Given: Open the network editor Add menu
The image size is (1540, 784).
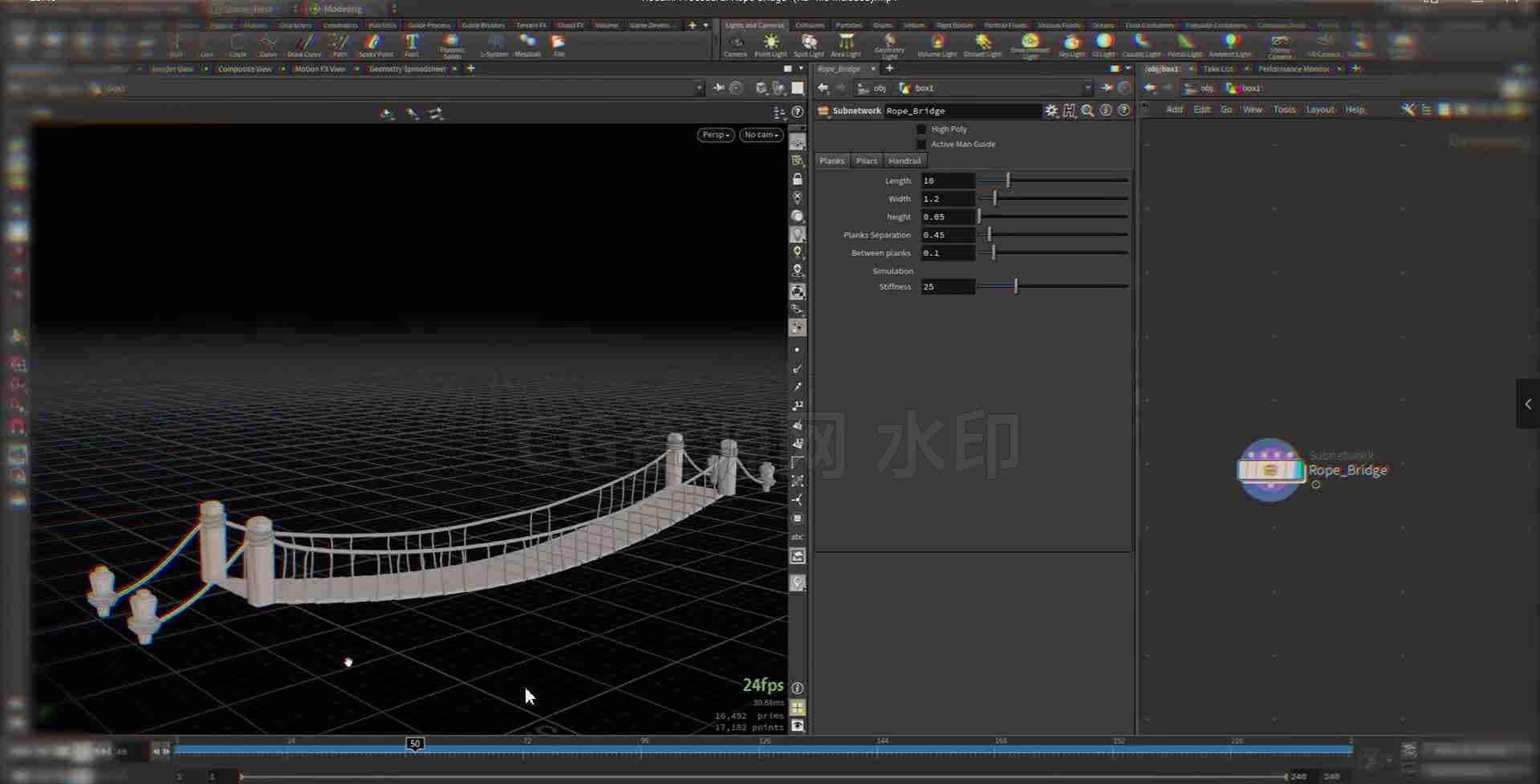Looking at the screenshot, I should pos(1174,110).
